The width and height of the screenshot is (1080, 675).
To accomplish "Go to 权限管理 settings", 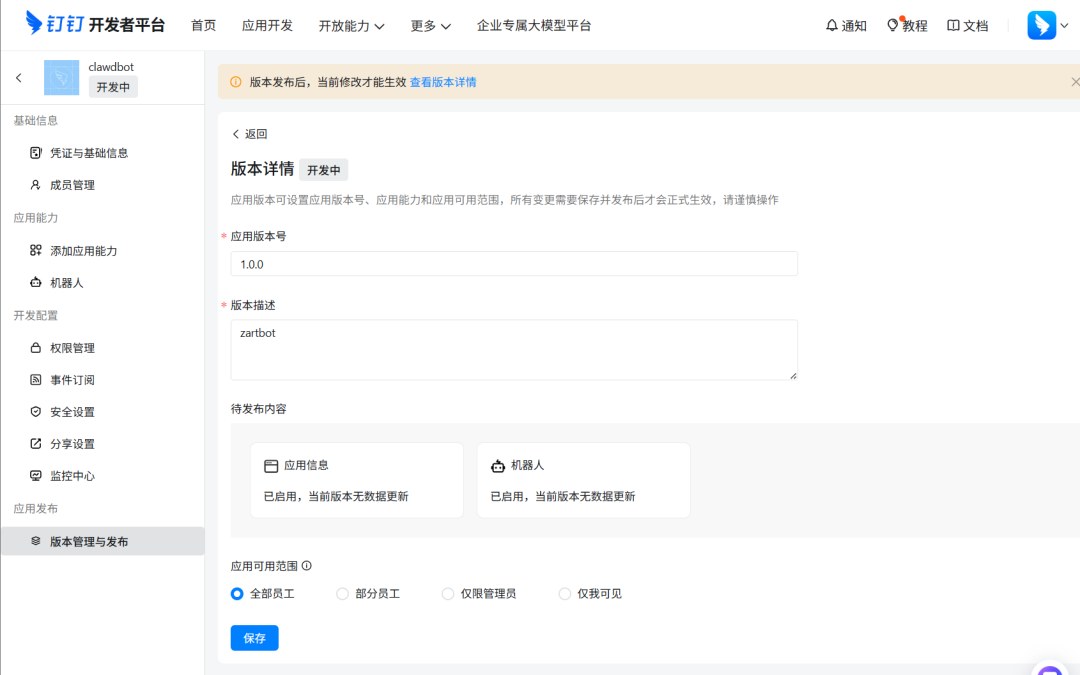I will pyautogui.click(x=73, y=347).
